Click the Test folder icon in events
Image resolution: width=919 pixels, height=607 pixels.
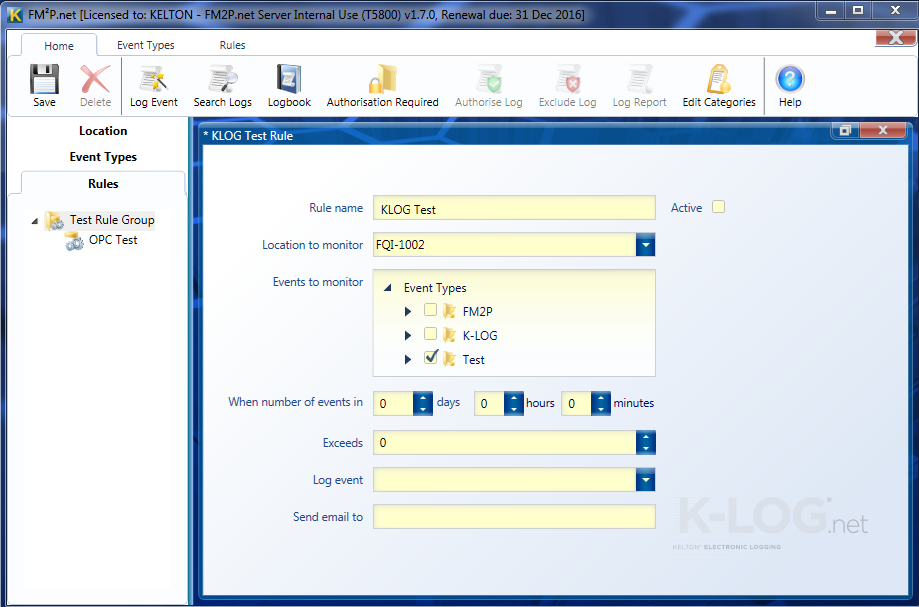(x=450, y=359)
